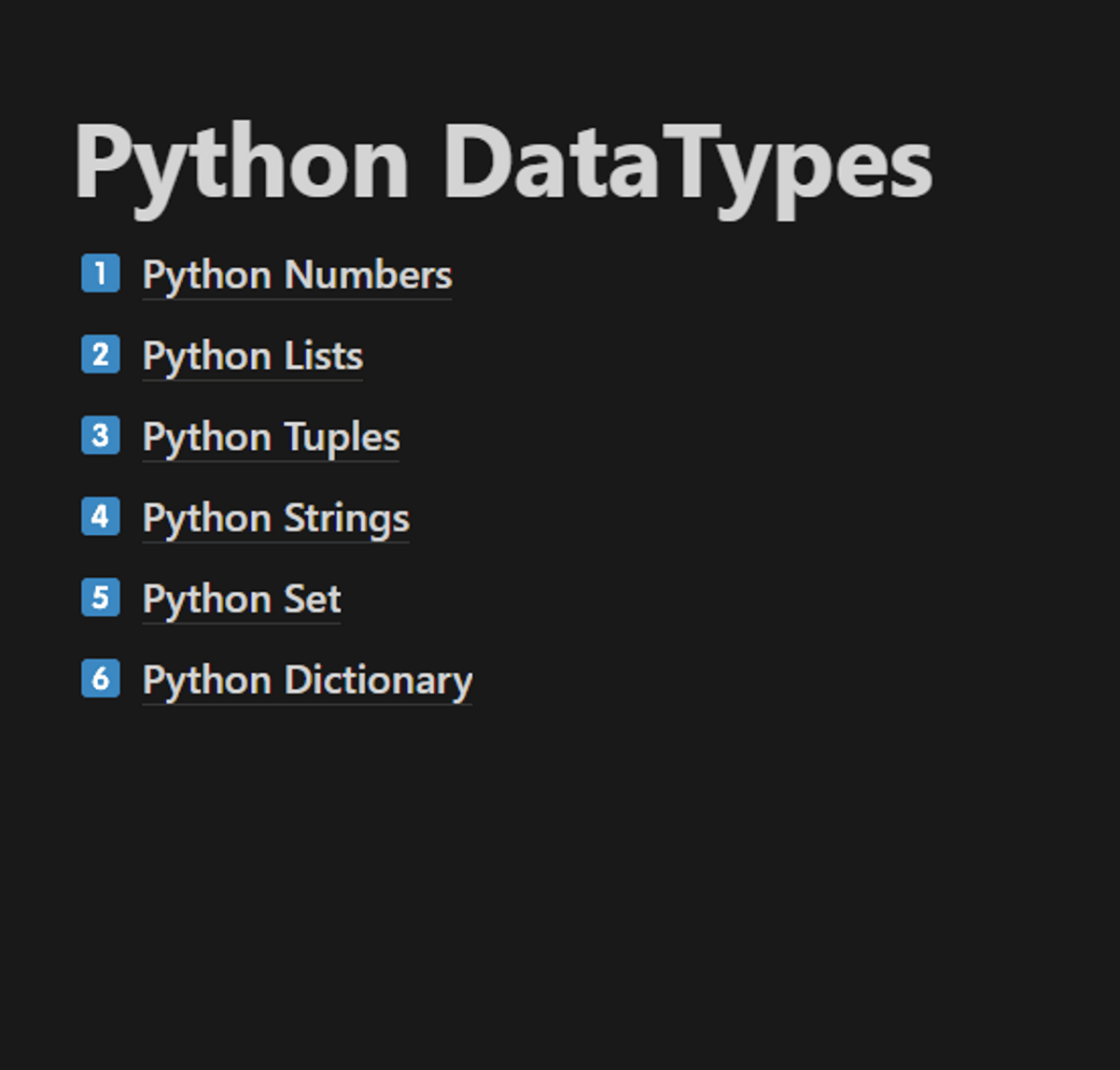Click the word Dictionary in the last link
Screen dimensions: 1120x1070
(378, 681)
